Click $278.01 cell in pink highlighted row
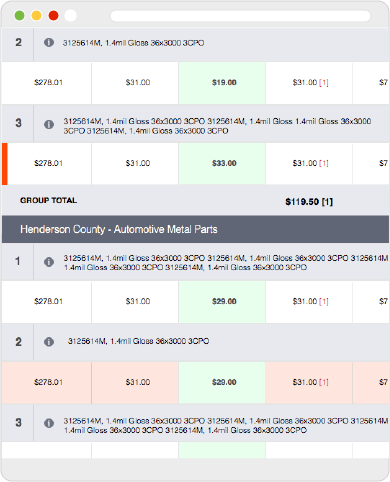390x482 pixels. [47, 382]
